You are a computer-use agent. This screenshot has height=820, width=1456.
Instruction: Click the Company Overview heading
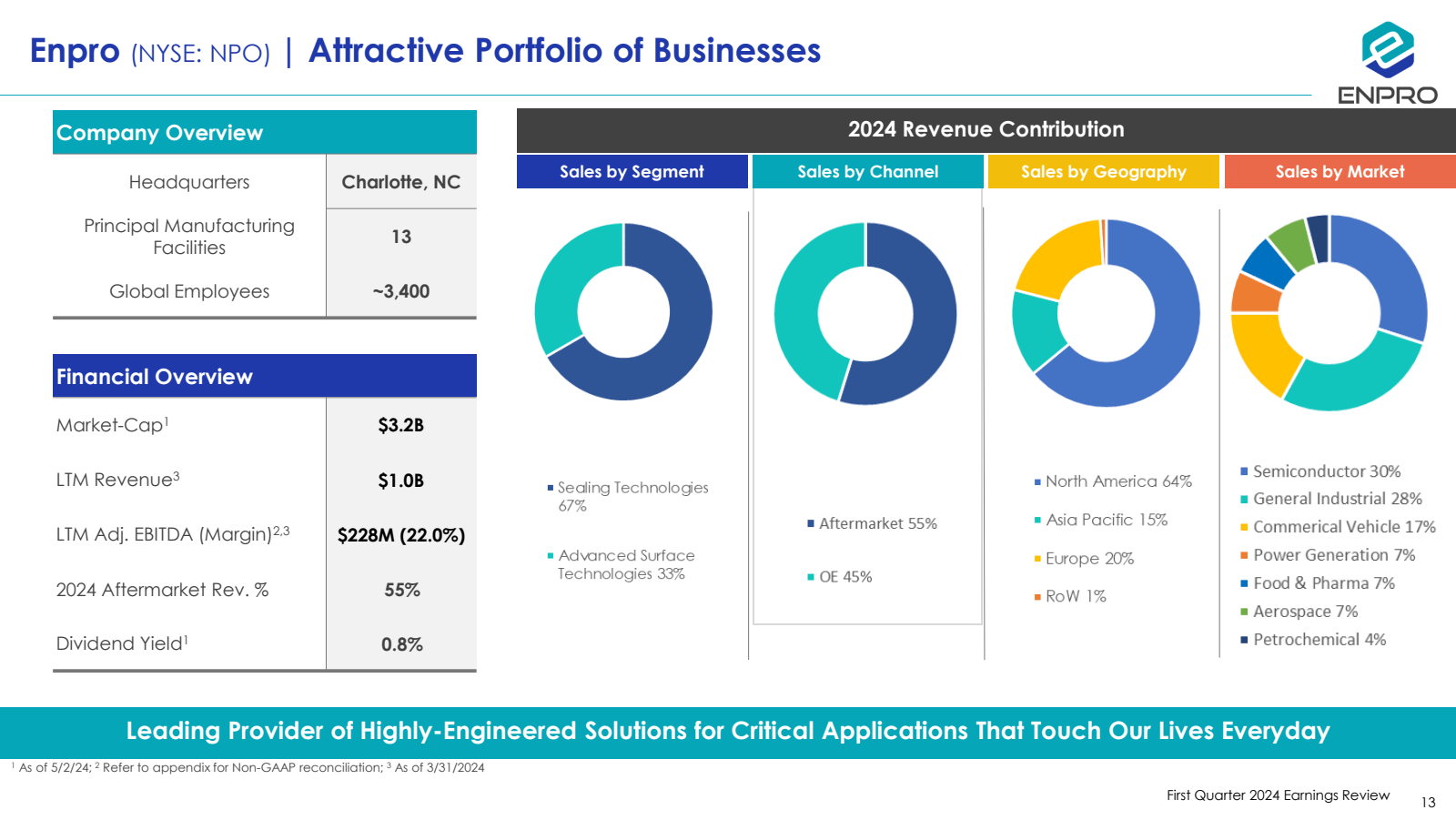click(265, 133)
